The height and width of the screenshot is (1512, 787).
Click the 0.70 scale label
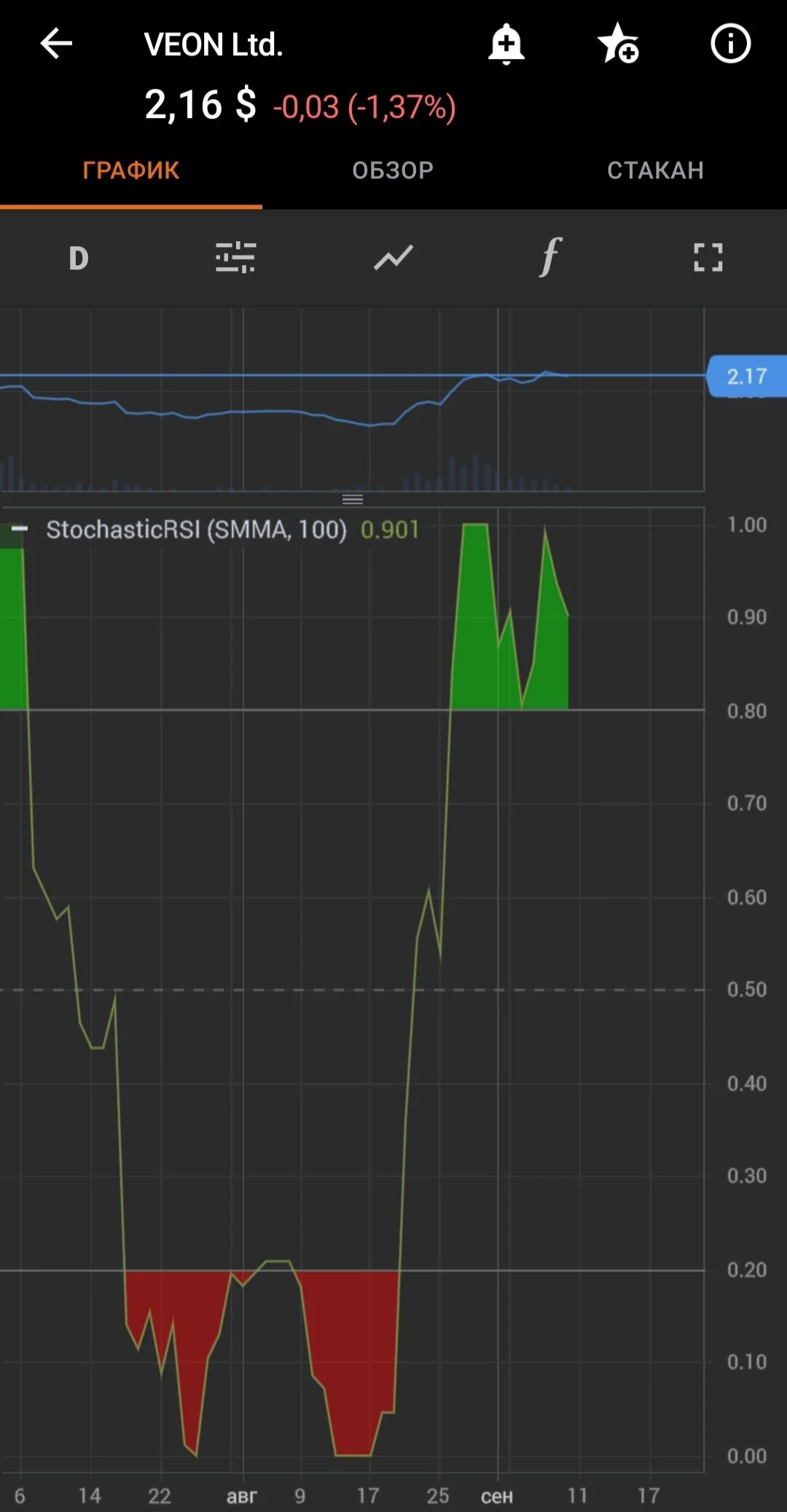[x=747, y=803]
